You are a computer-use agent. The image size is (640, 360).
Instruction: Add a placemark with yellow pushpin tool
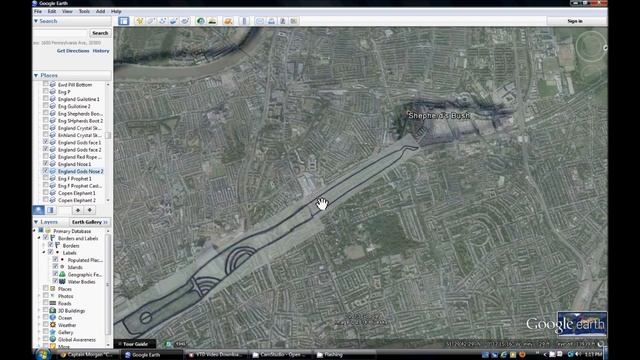click(x=139, y=21)
